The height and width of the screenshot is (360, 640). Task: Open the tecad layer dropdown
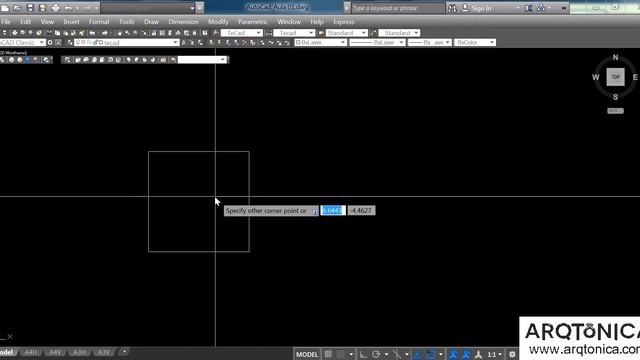[127, 42]
